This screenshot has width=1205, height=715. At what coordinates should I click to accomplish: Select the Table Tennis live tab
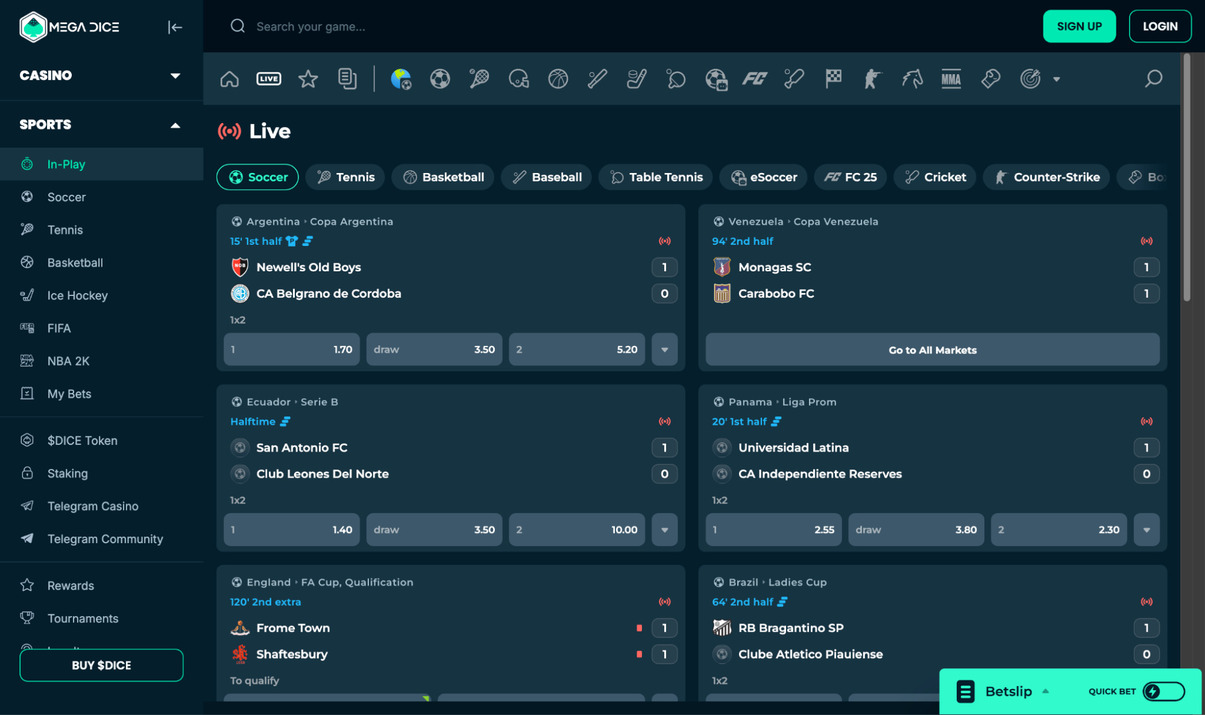pos(656,177)
